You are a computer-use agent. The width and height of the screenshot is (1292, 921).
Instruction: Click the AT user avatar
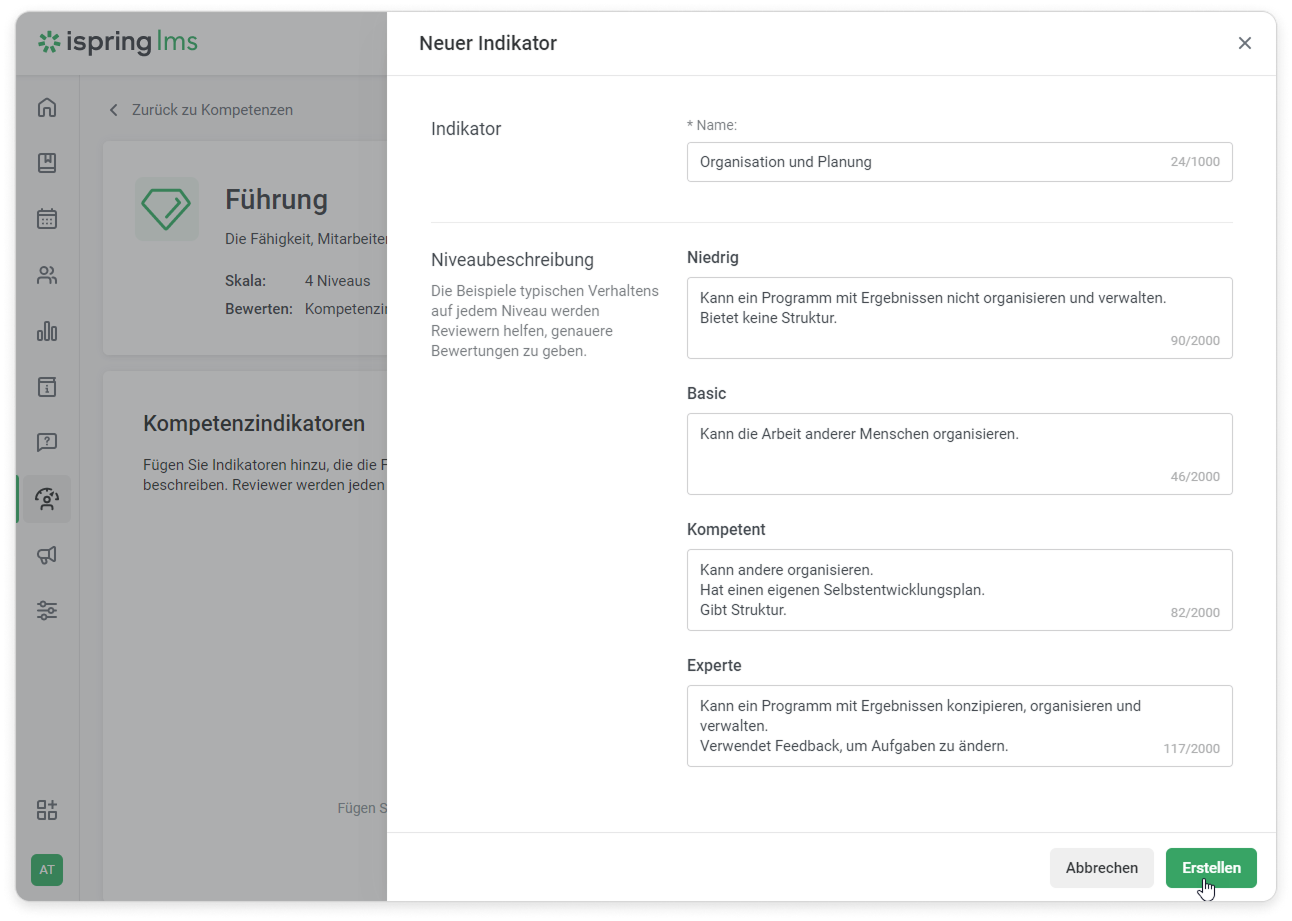pos(47,870)
